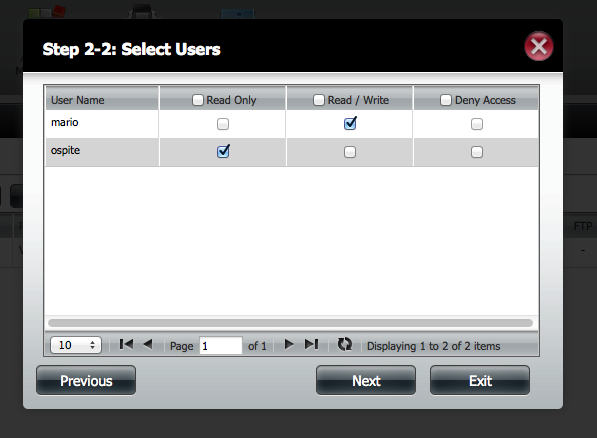Click the Next button
This screenshot has height=438, width=597.
pos(366,380)
